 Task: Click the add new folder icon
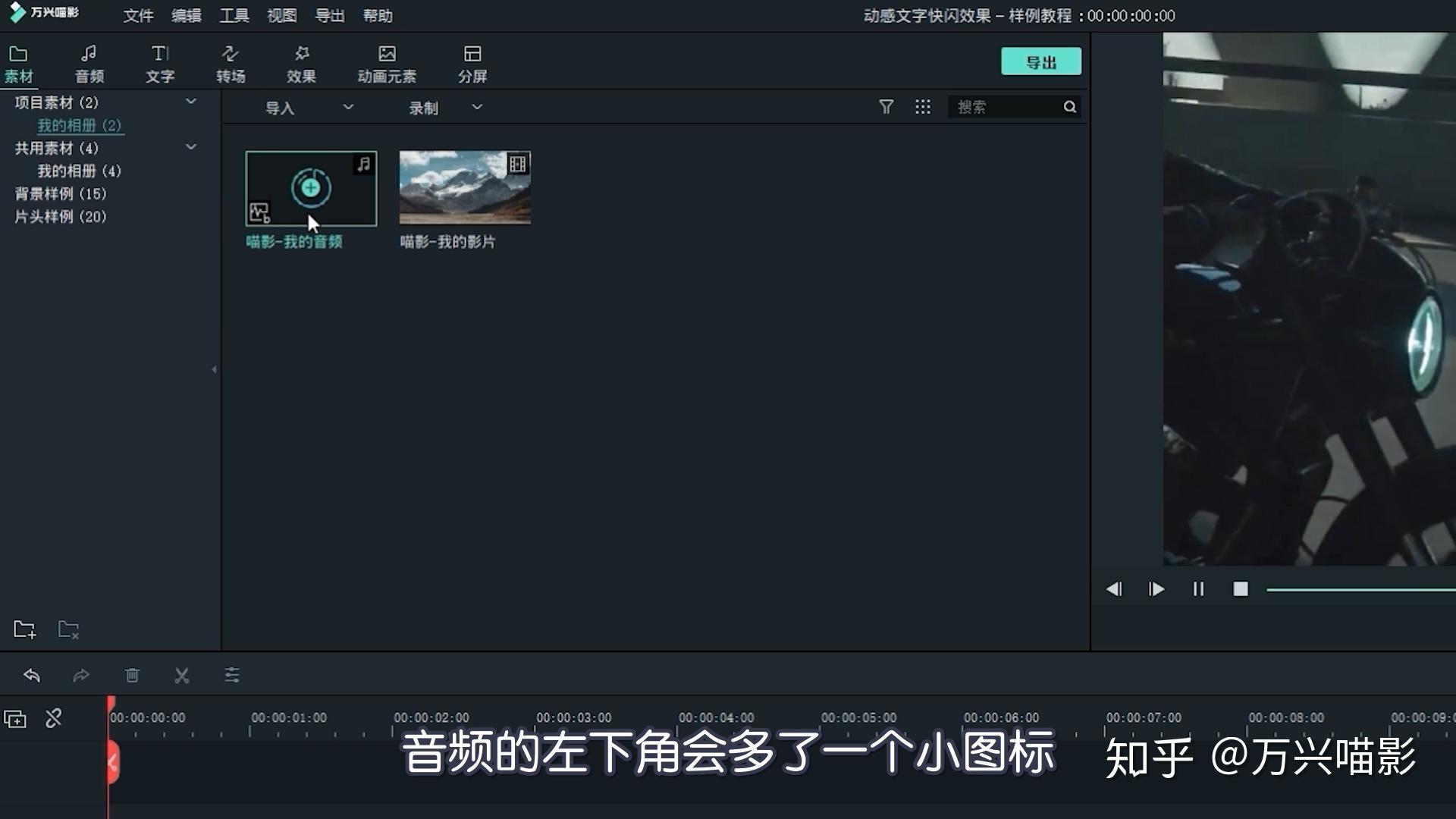tap(24, 629)
